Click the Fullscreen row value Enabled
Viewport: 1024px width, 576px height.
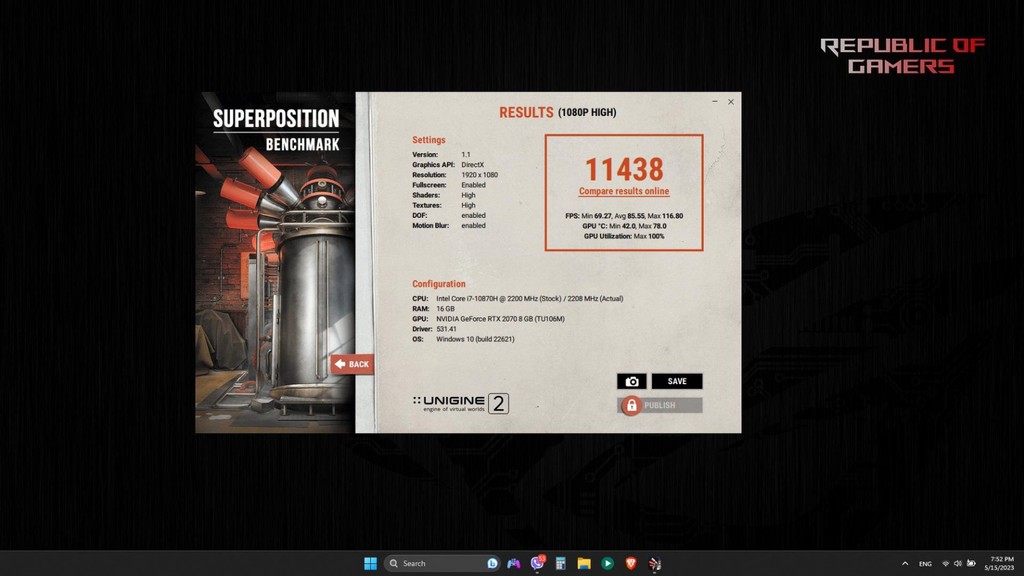[473, 185]
